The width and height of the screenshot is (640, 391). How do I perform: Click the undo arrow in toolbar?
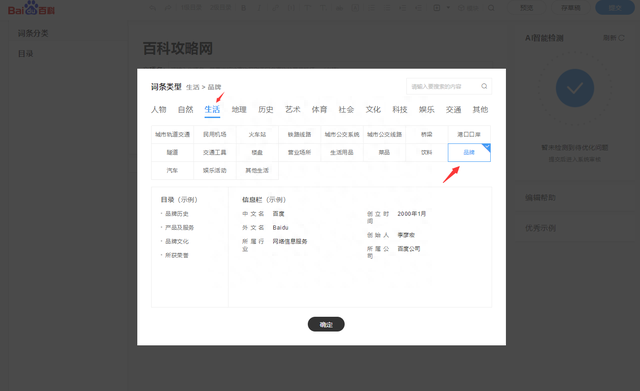(x=152, y=8)
